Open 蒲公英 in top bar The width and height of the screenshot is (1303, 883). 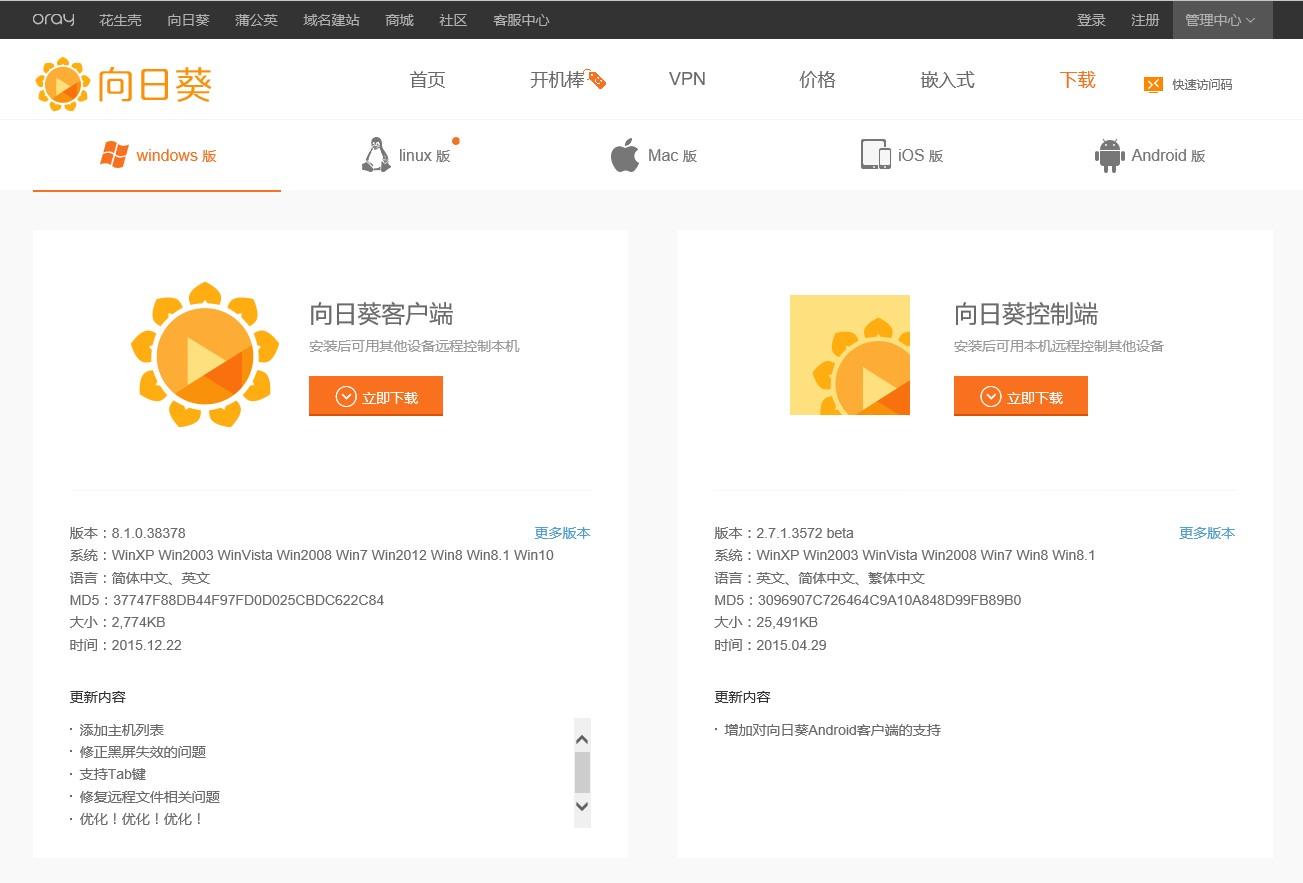pyautogui.click(x=257, y=20)
